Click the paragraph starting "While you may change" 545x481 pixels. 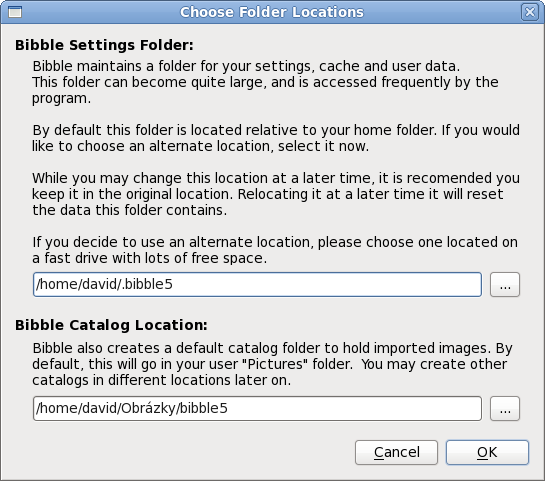276,194
